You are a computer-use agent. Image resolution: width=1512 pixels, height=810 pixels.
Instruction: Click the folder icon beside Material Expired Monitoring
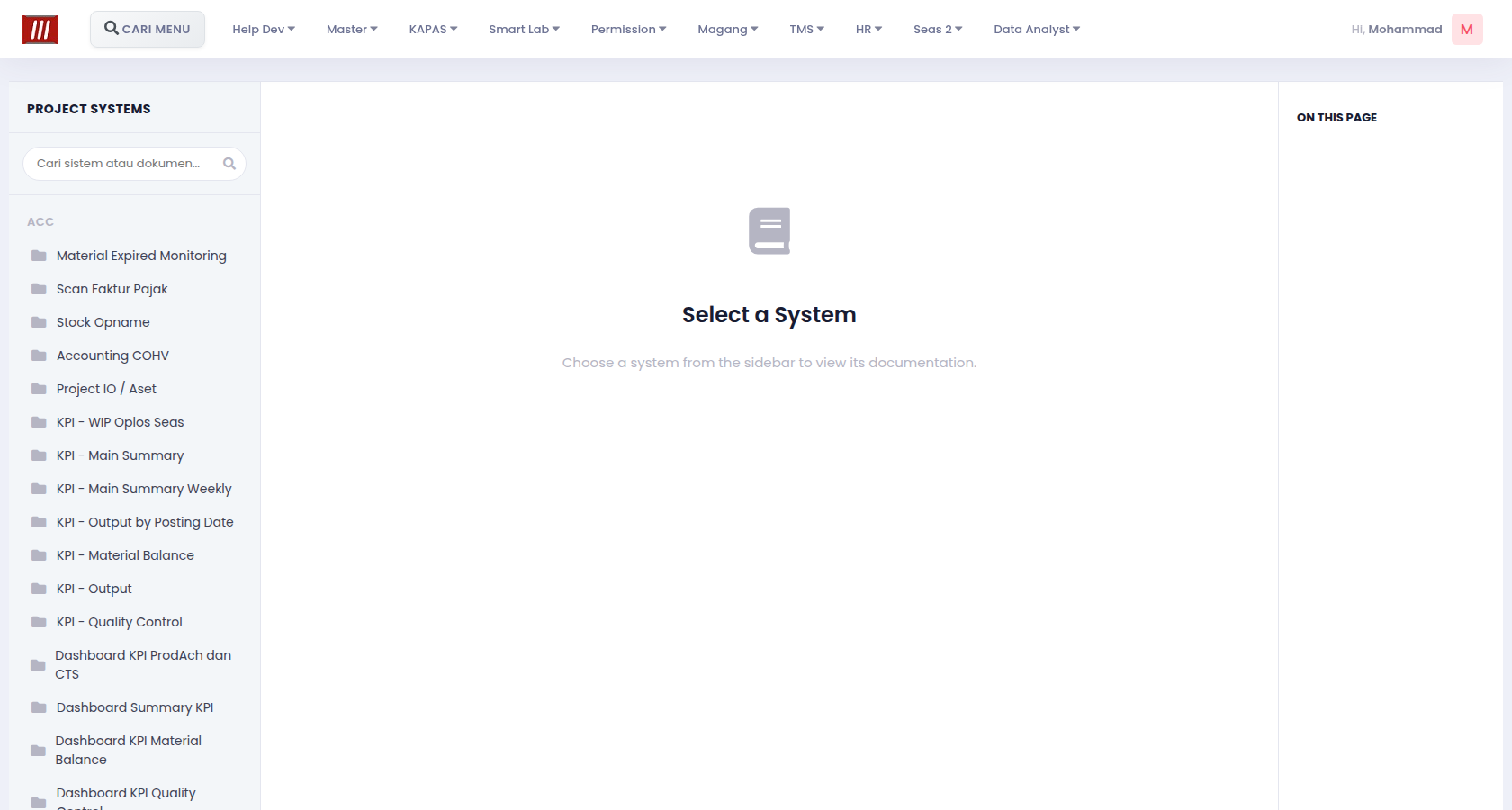pyautogui.click(x=39, y=256)
